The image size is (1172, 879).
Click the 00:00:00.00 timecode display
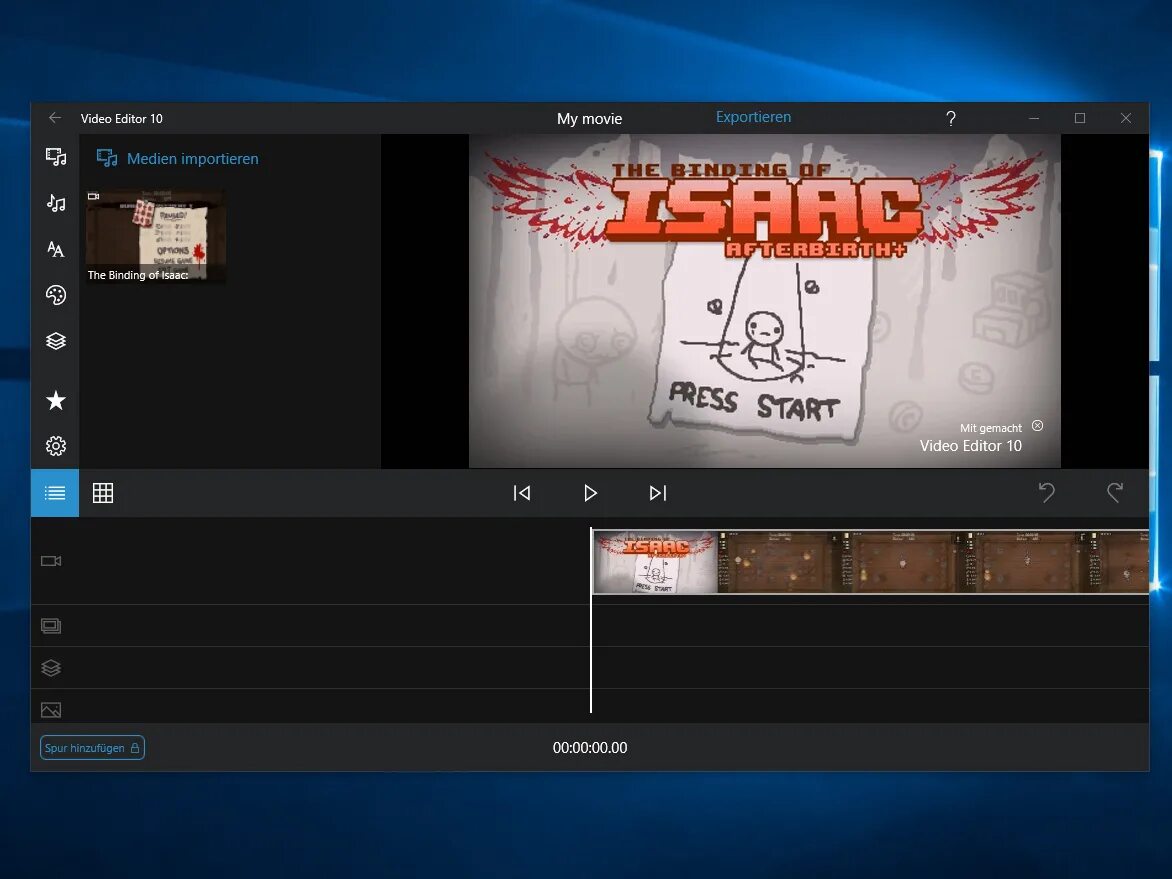click(590, 747)
